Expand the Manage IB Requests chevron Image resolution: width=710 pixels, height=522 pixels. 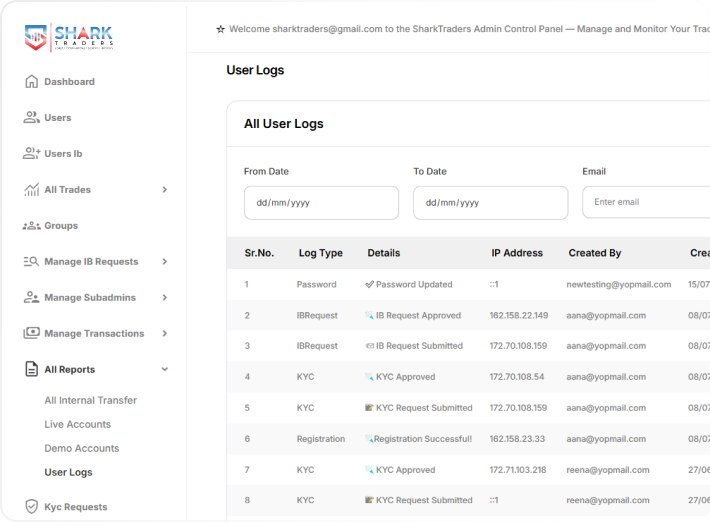coord(165,262)
